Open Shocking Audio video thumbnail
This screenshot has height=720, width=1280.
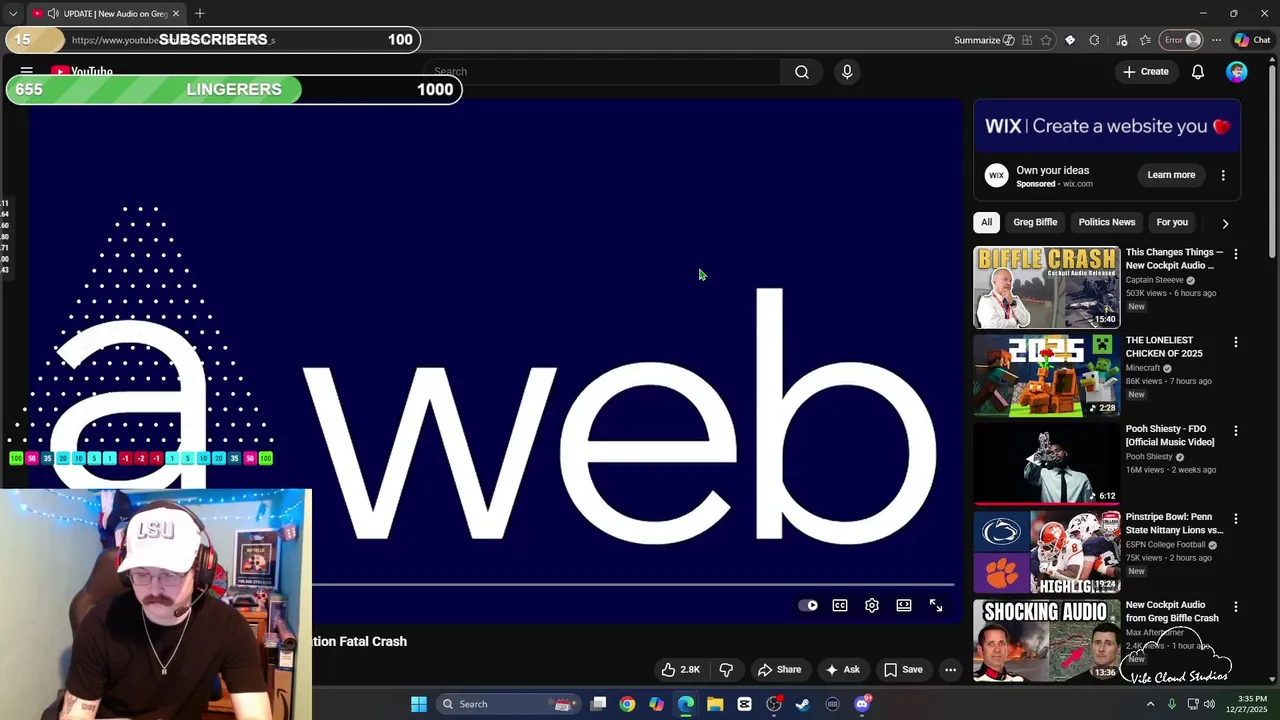point(1047,640)
